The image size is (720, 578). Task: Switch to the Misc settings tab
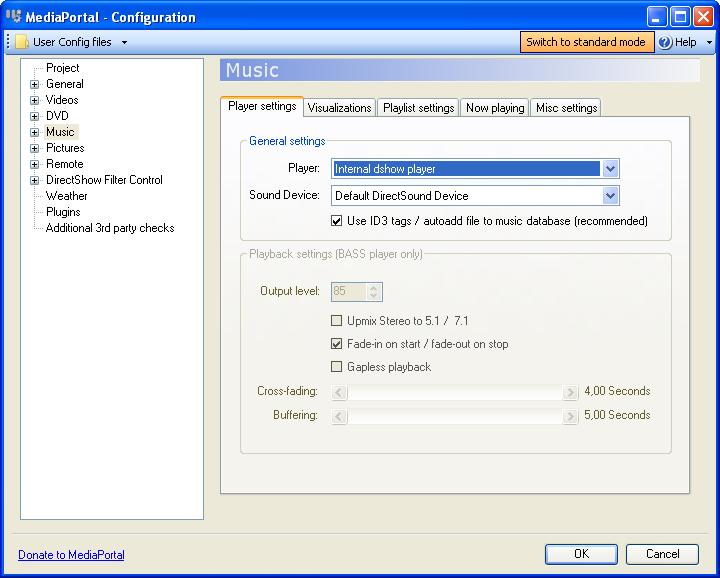click(x=566, y=108)
